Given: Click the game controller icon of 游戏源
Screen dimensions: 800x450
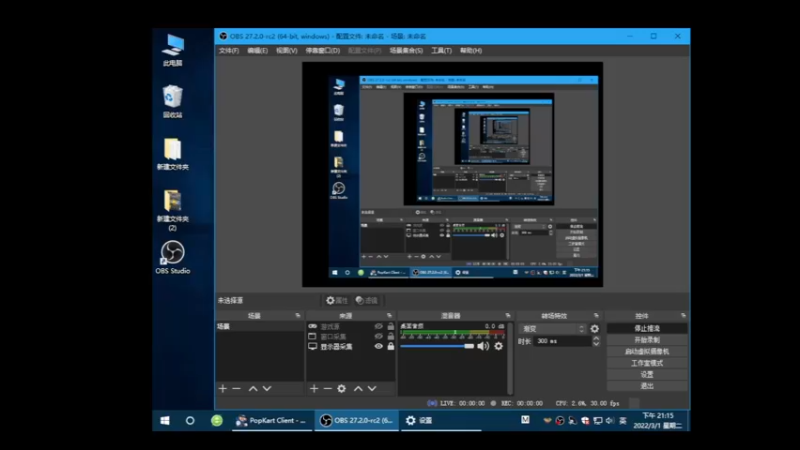Looking at the screenshot, I should coord(312,327).
